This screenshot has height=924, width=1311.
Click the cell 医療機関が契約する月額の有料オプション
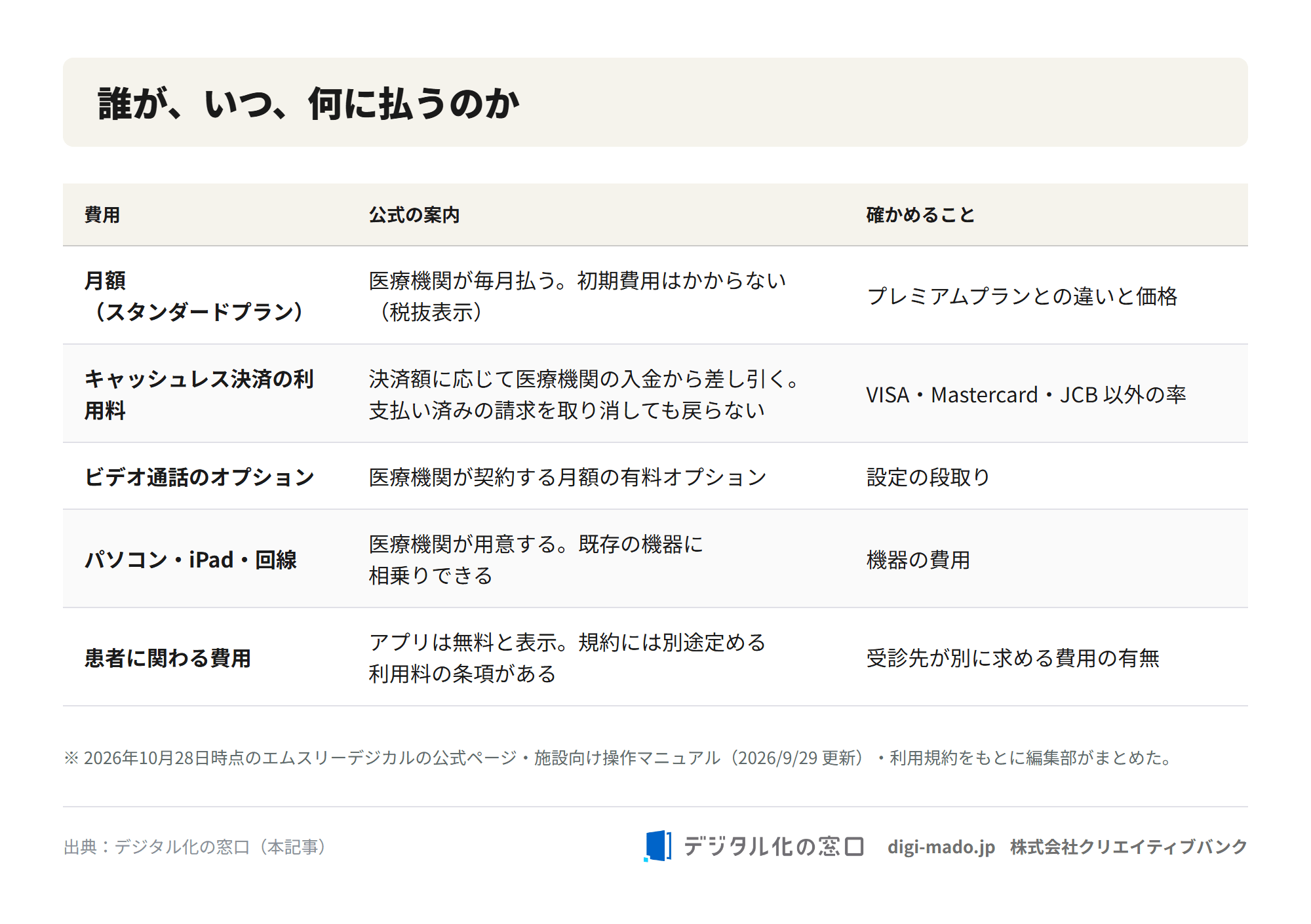[568, 477]
